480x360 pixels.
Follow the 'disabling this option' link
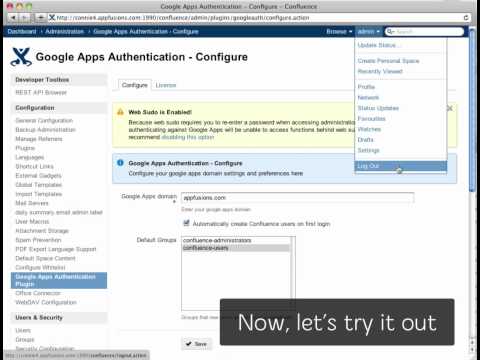click(188, 137)
